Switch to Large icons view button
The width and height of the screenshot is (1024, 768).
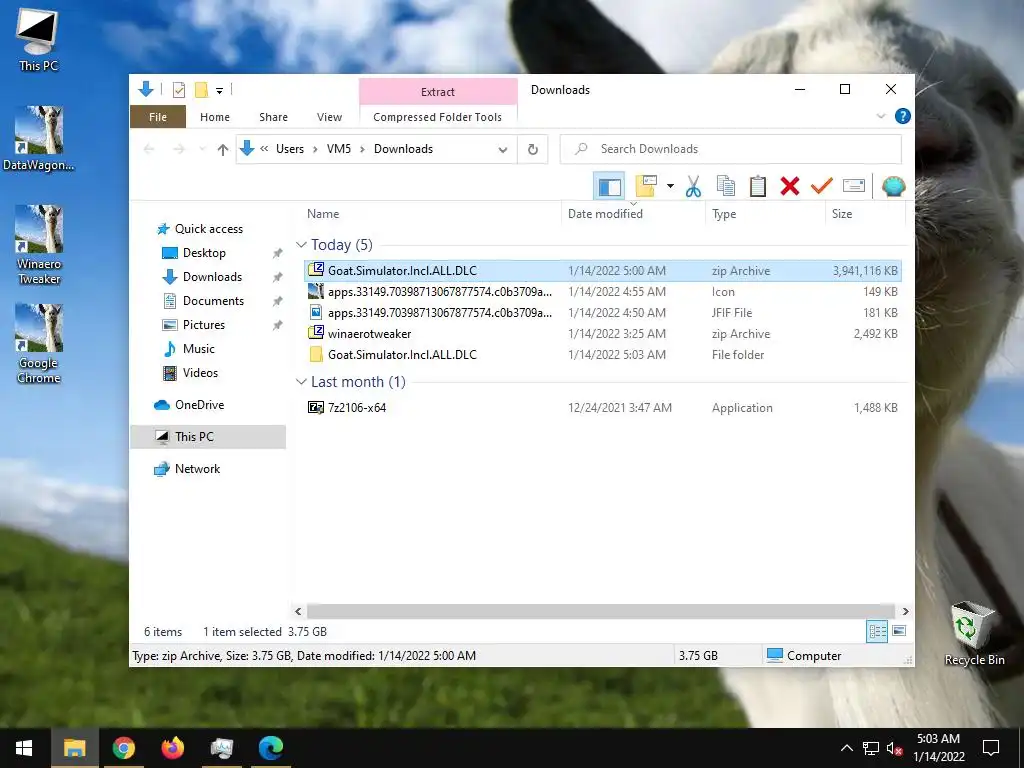899,632
